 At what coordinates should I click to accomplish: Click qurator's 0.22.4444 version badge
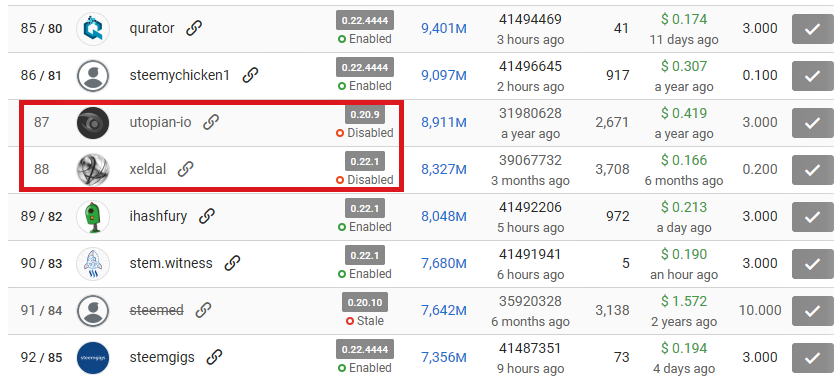tap(365, 20)
